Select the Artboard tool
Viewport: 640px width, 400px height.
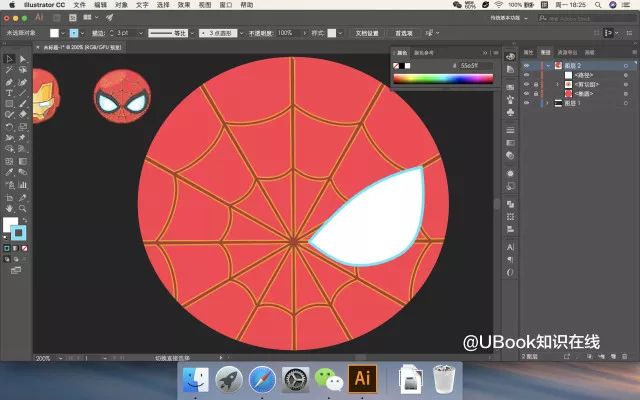9,198
